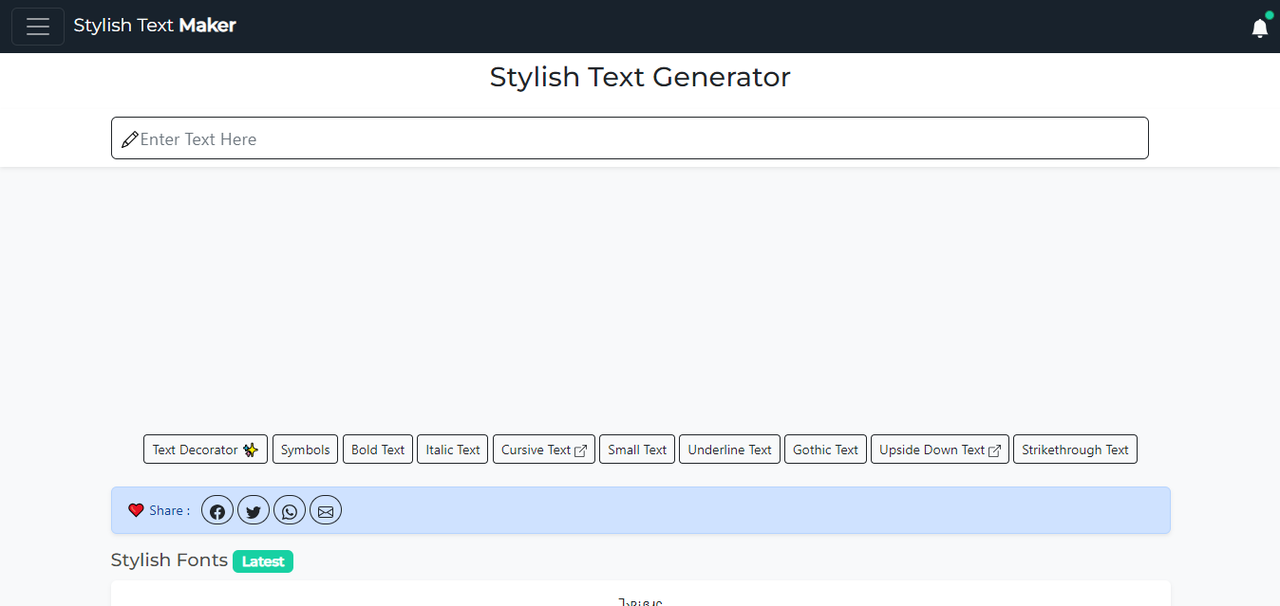The width and height of the screenshot is (1280, 606).
Task: Select the Gothic Text option
Action: (825, 449)
